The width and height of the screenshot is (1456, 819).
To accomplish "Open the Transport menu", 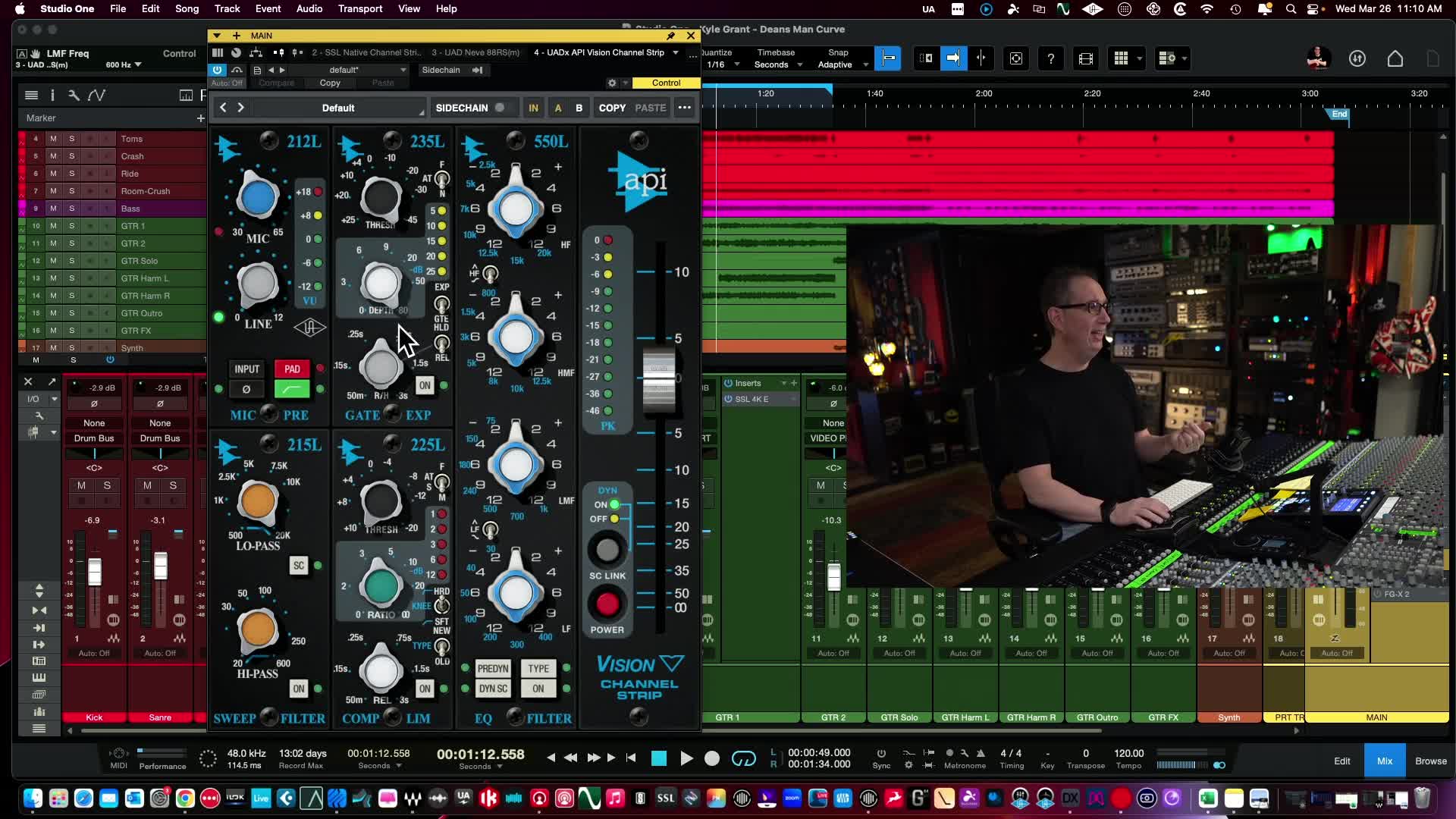I will point(360,8).
